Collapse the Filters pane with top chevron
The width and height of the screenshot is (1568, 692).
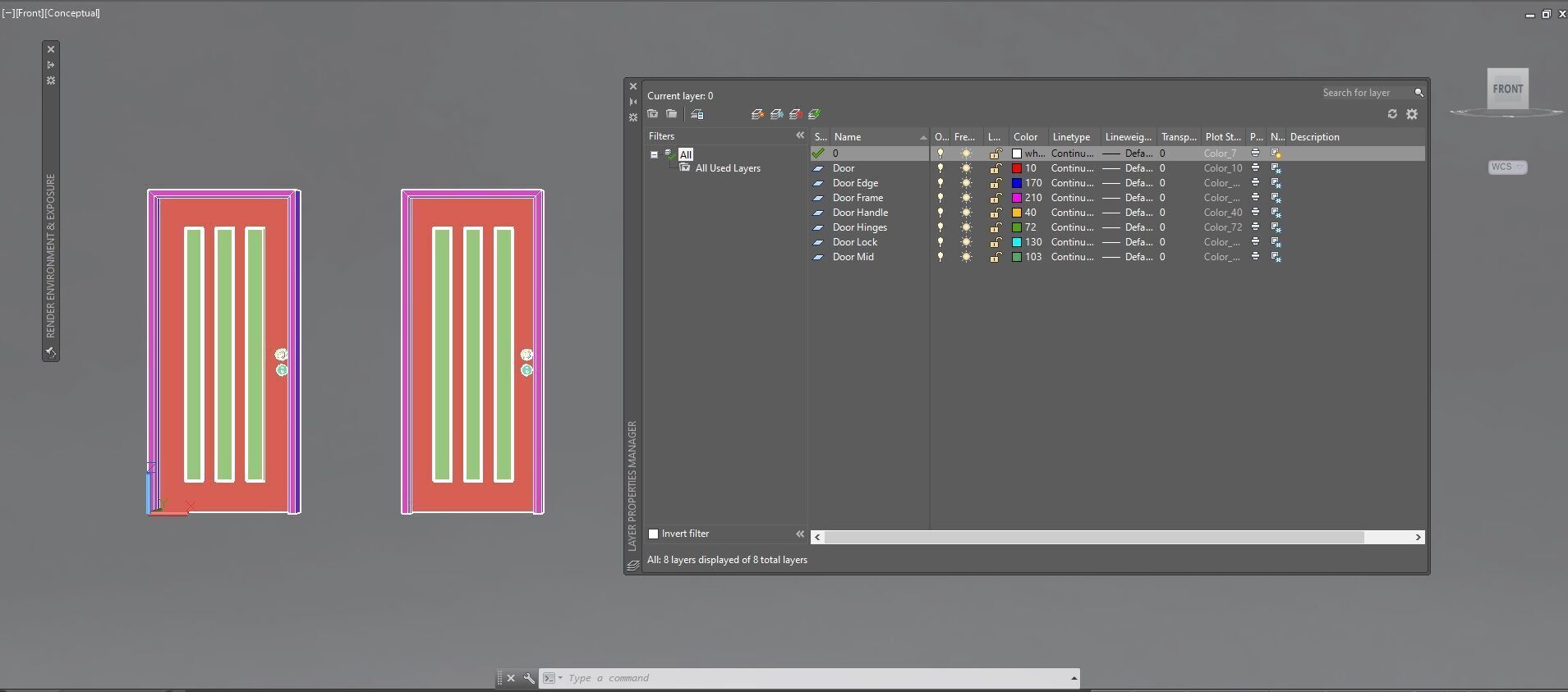pos(800,135)
